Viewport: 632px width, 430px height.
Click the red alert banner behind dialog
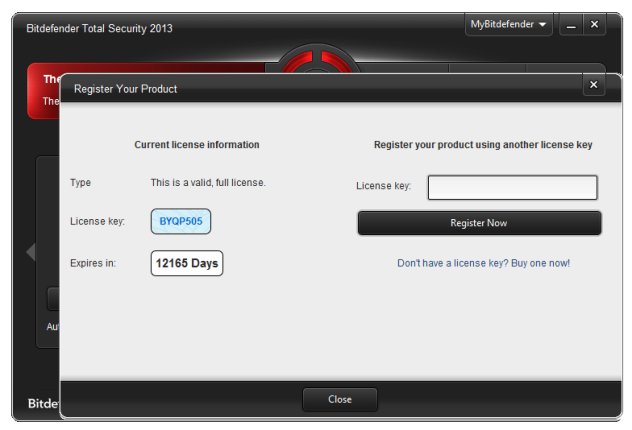click(45, 90)
